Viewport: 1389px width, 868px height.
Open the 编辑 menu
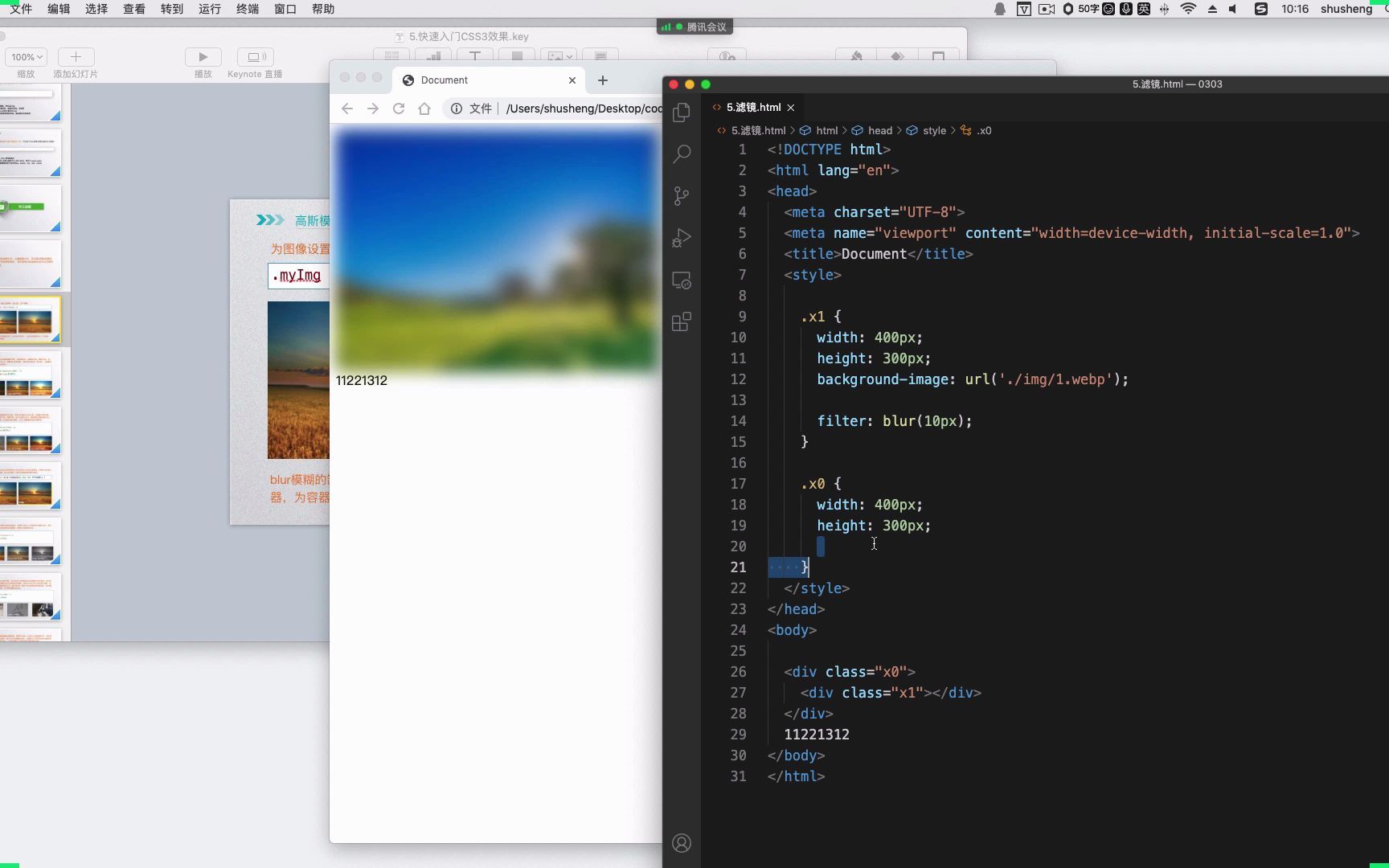point(59,9)
